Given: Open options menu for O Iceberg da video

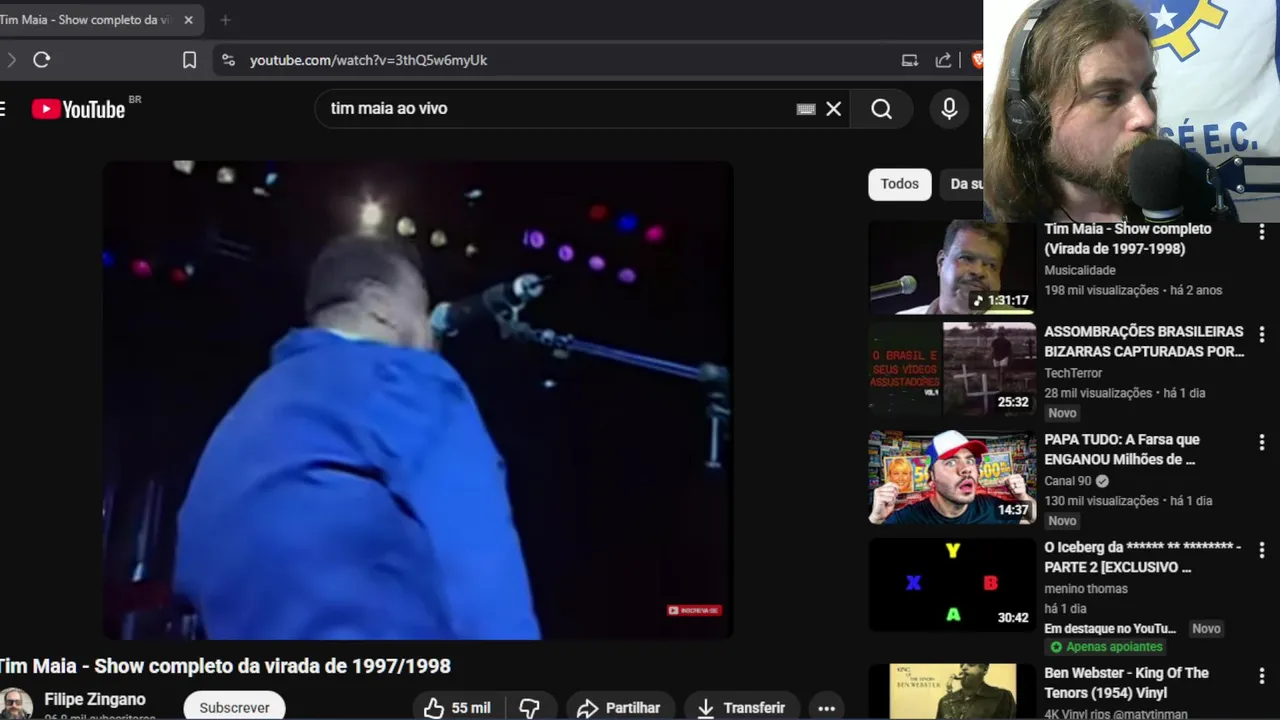Looking at the screenshot, I should (1261, 550).
